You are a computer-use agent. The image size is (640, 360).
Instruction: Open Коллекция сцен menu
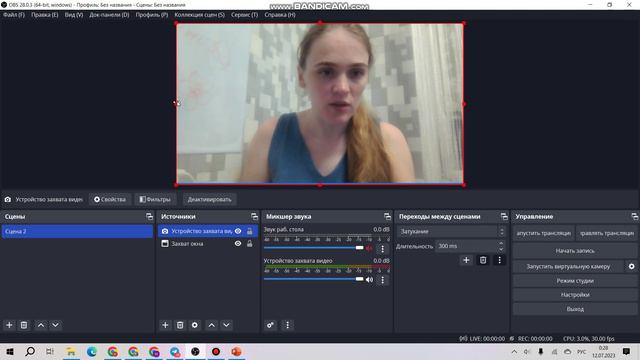[200, 15]
